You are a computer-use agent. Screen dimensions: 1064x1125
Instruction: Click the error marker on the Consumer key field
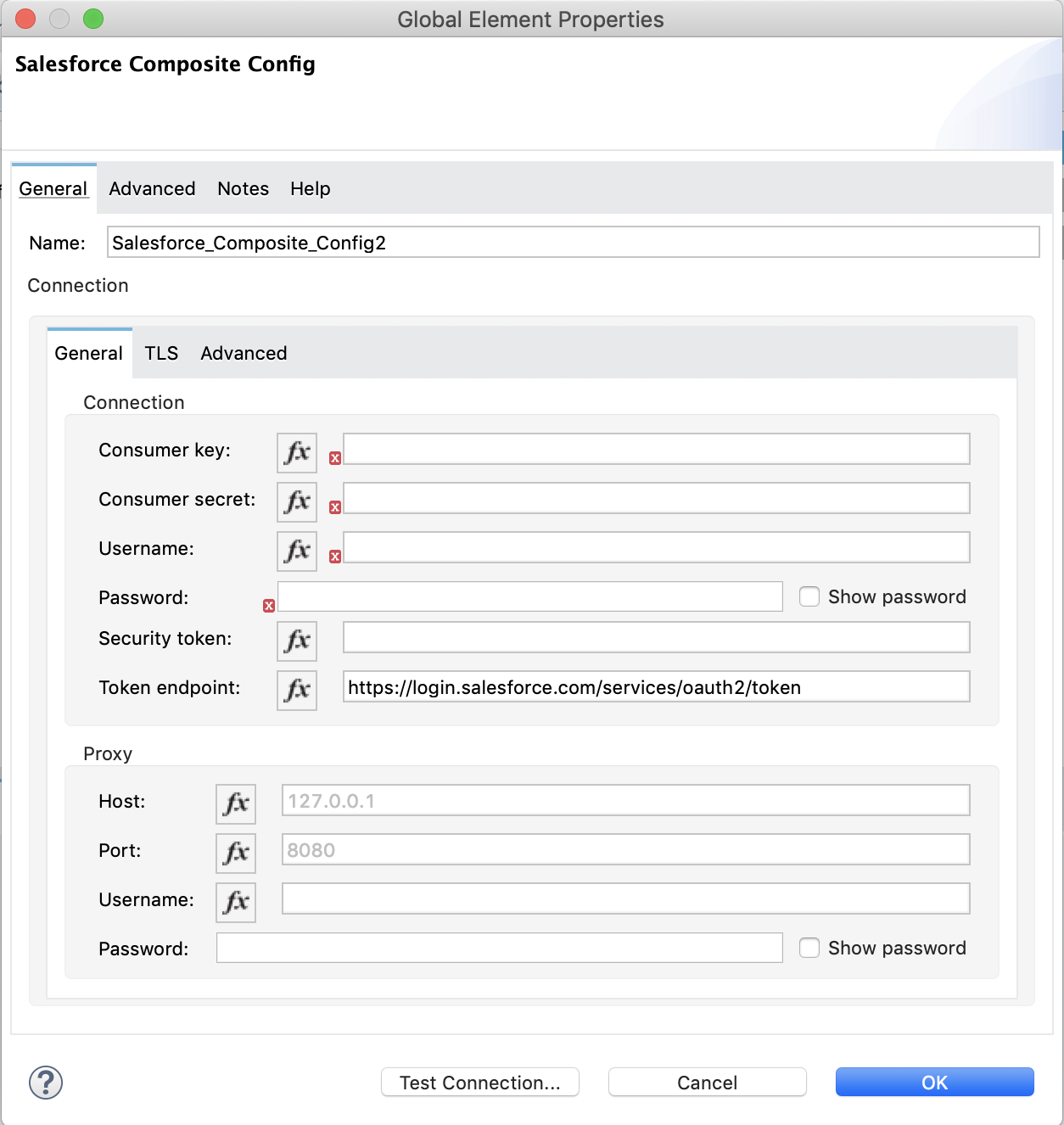coord(336,458)
